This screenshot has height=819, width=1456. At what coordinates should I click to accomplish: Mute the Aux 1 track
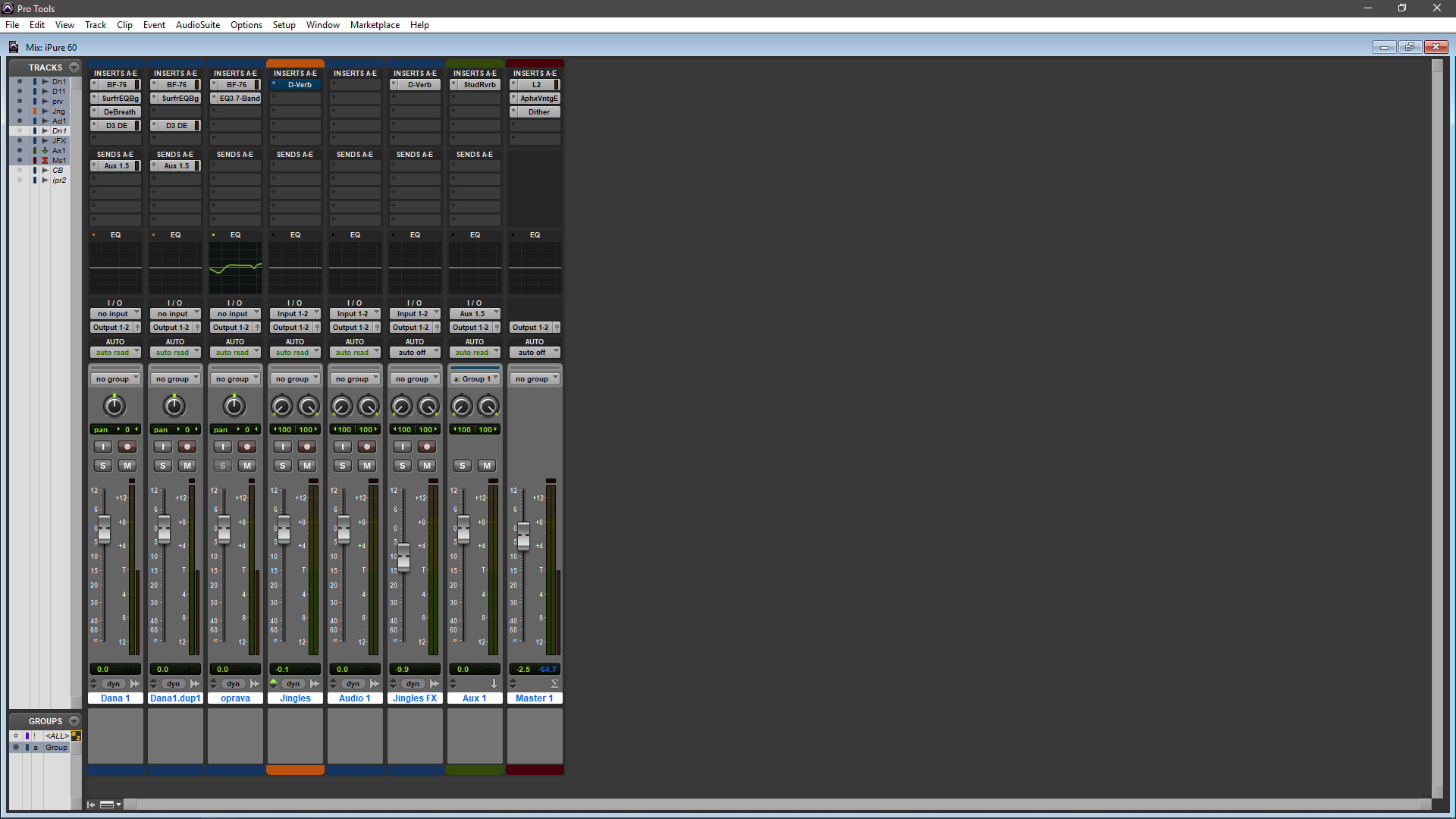click(x=487, y=466)
